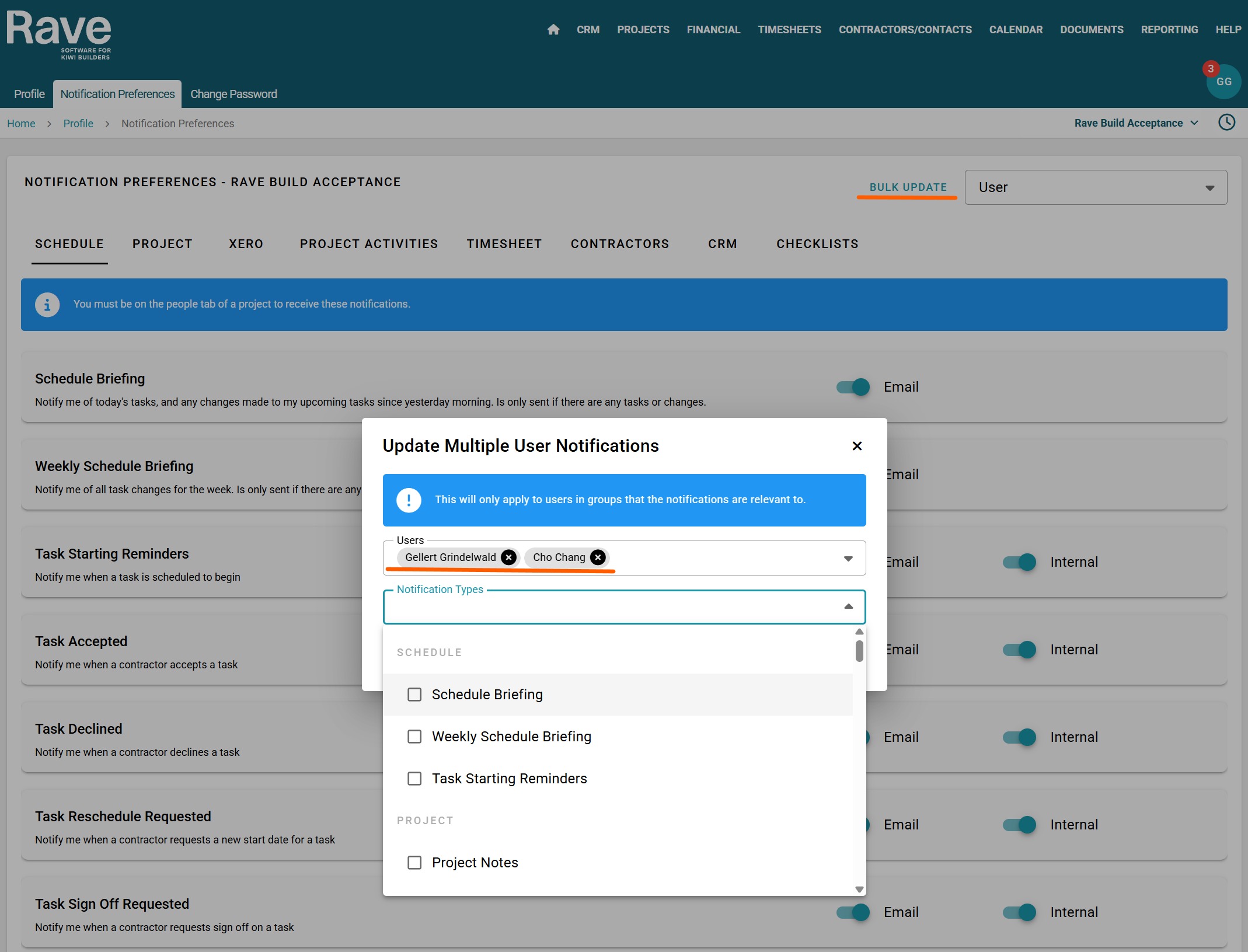Open CALENDAR in top navigation

(1016, 30)
